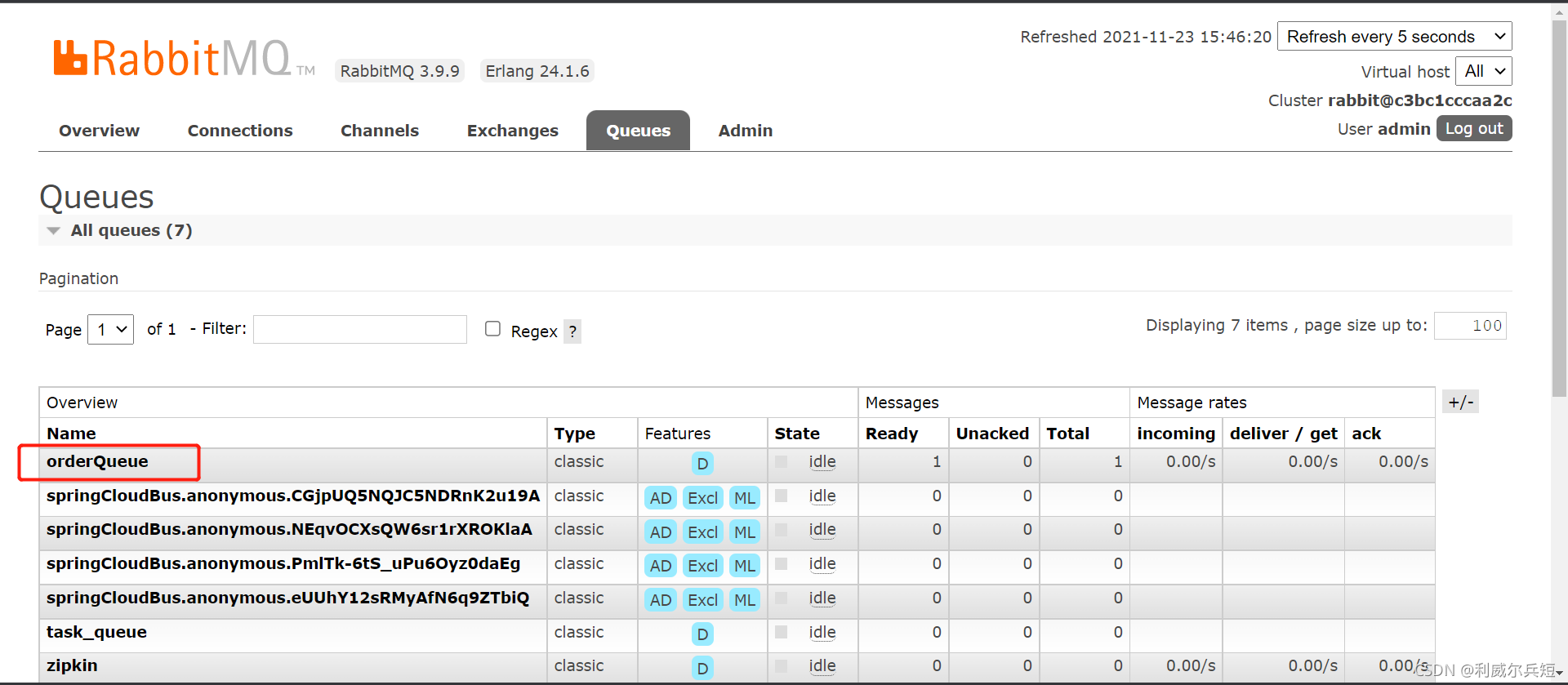Click the D feature badge for orderQueue
The image size is (1568, 685).
[702, 464]
